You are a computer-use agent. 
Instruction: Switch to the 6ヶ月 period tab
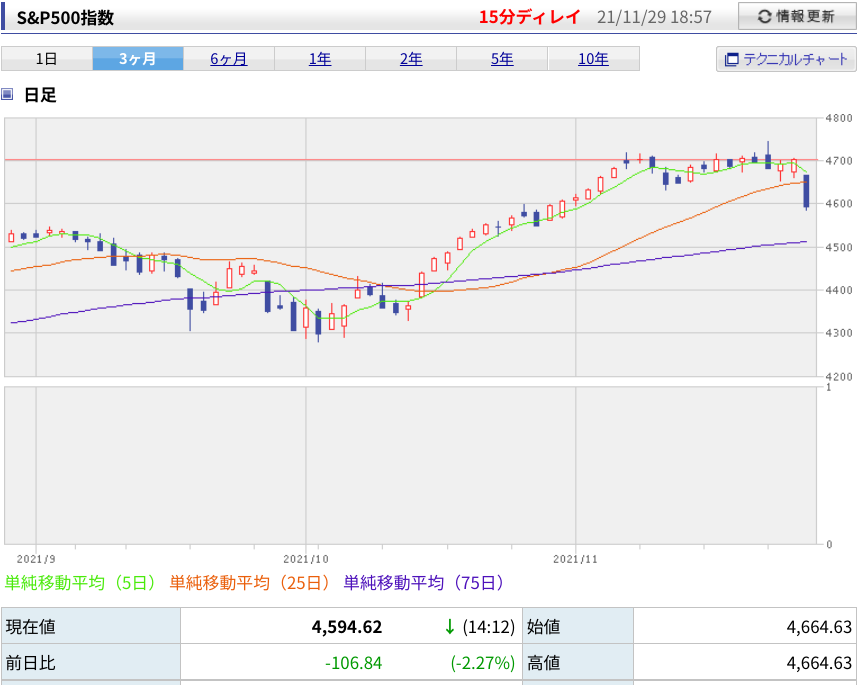click(x=229, y=59)
